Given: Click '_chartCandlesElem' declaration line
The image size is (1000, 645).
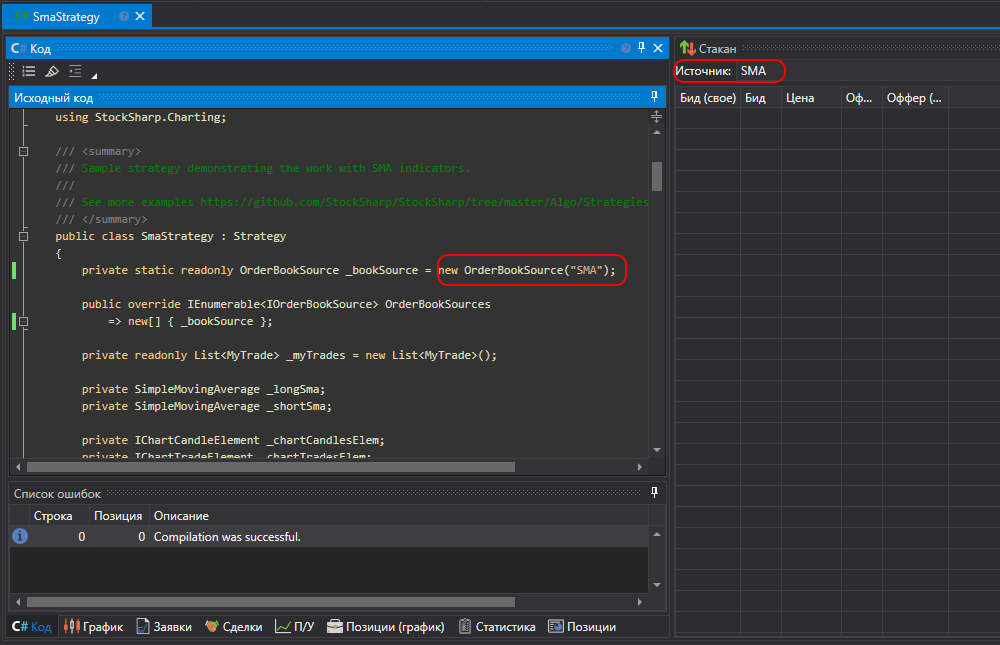Looking at the screenshot, I should click(x=233, y=440).
